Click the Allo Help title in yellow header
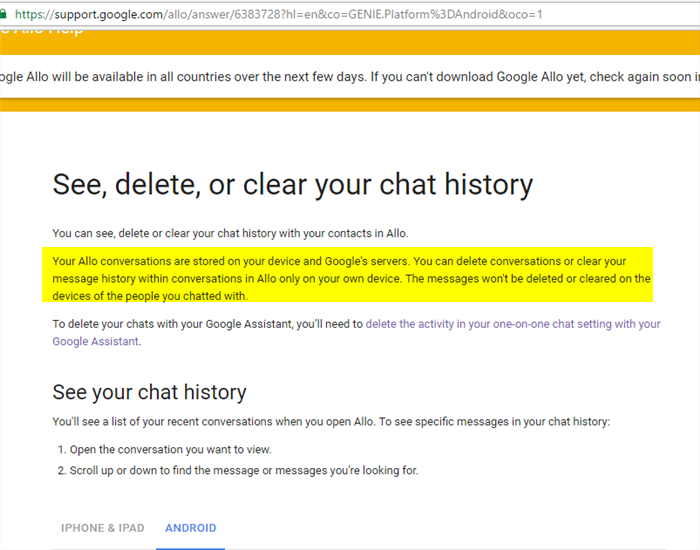700x550 pixels. click(42, 30)
